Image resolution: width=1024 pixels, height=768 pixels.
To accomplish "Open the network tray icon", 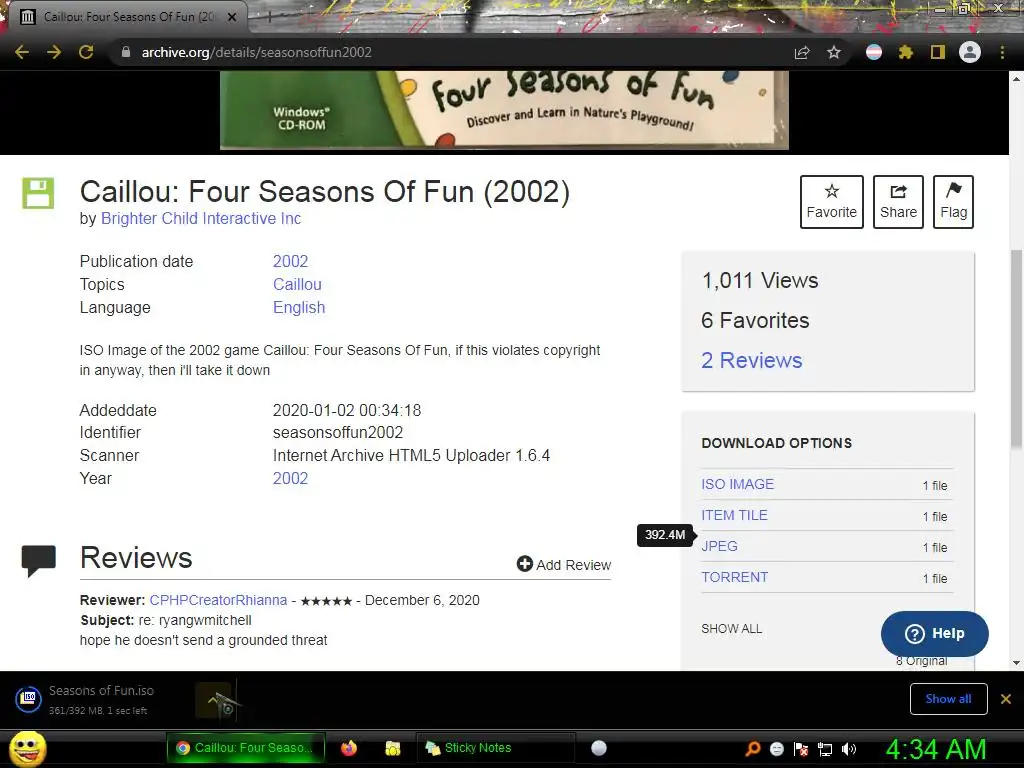I will [x=825, y=749].
